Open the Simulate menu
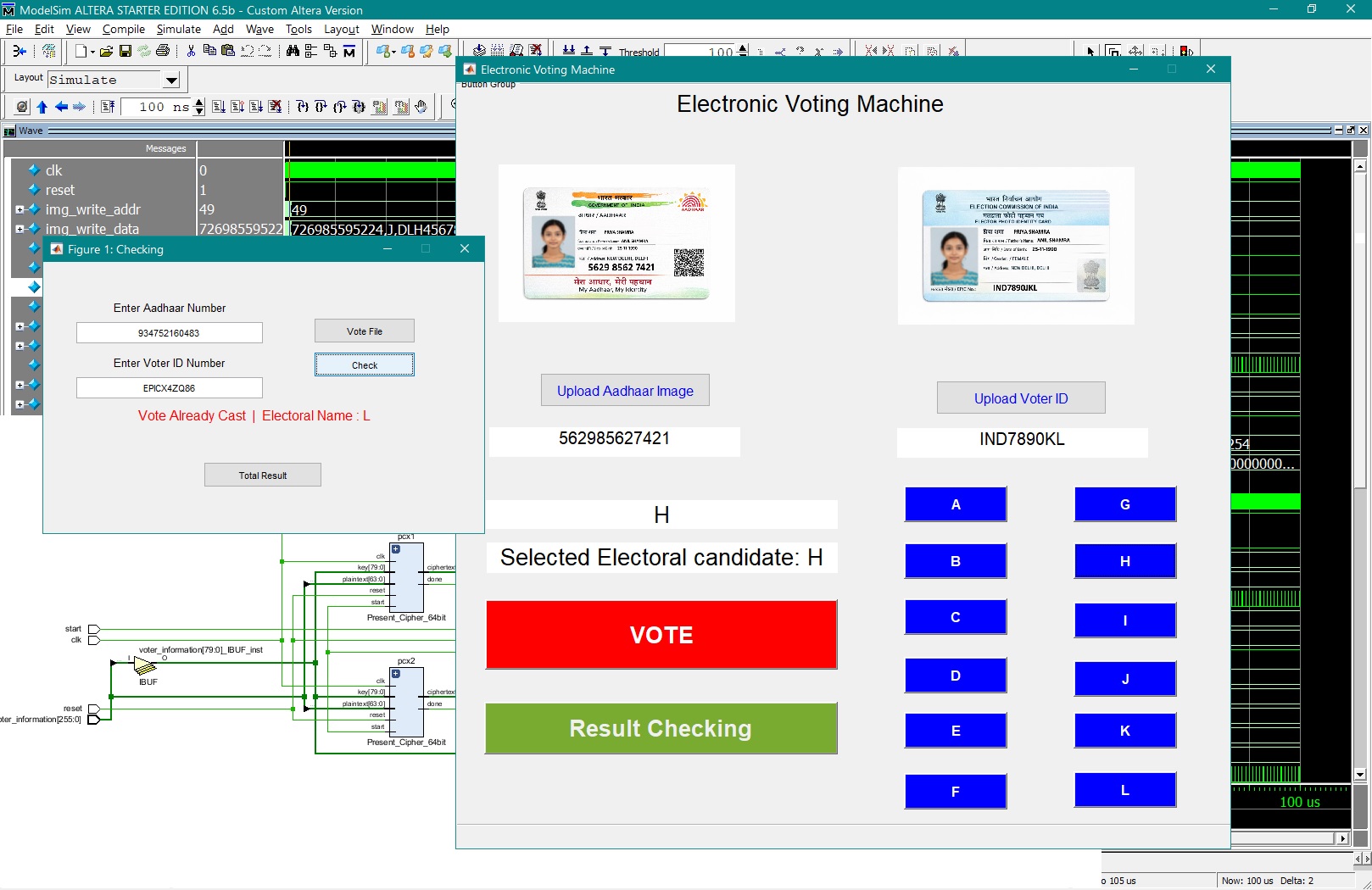Viewport: 1372px width, 890px height. (178, 29)
